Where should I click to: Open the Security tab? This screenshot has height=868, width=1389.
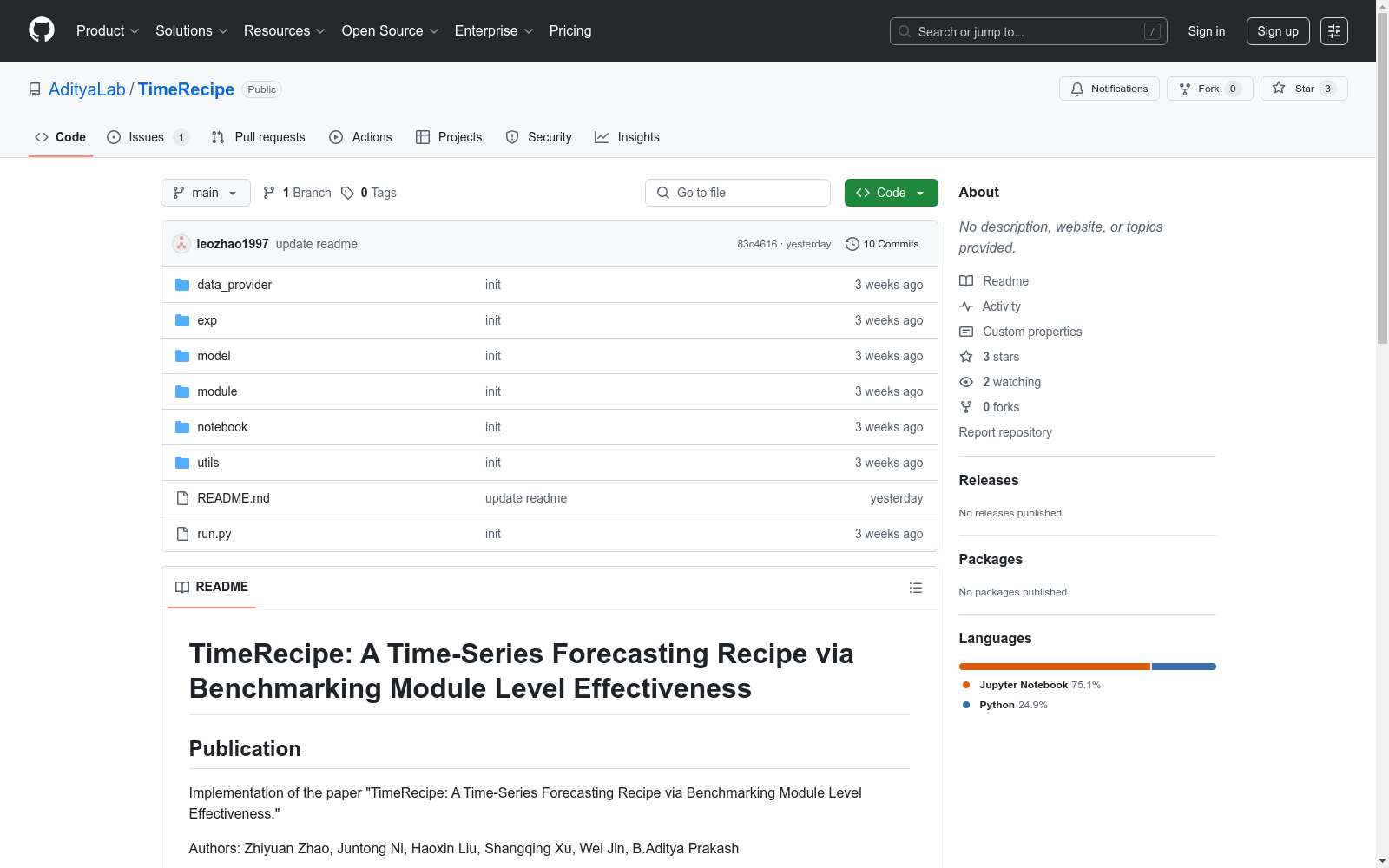pyautogui.click(x=539, y=137)
